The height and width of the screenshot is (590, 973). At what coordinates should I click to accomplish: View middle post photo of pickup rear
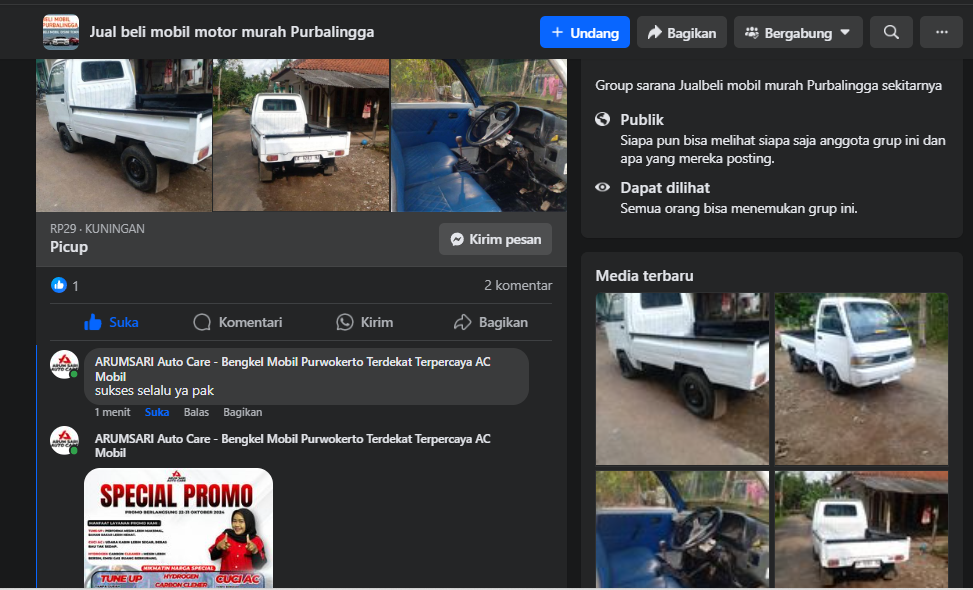click(x=301, y=135)
